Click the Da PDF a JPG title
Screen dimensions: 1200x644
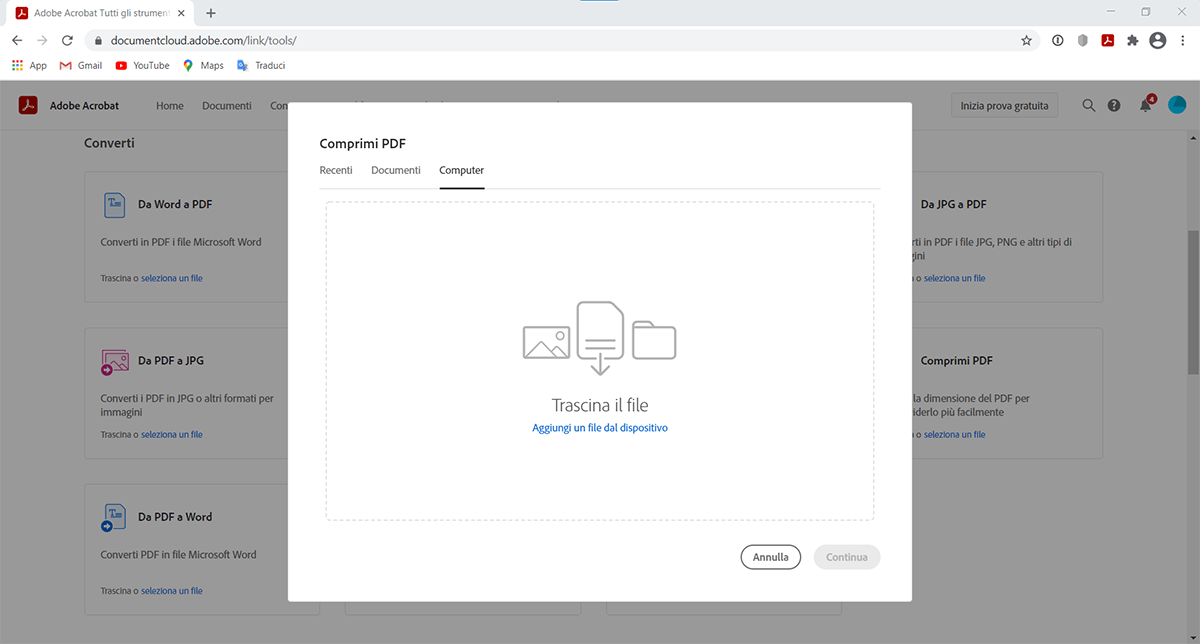(x=171, y=361)
